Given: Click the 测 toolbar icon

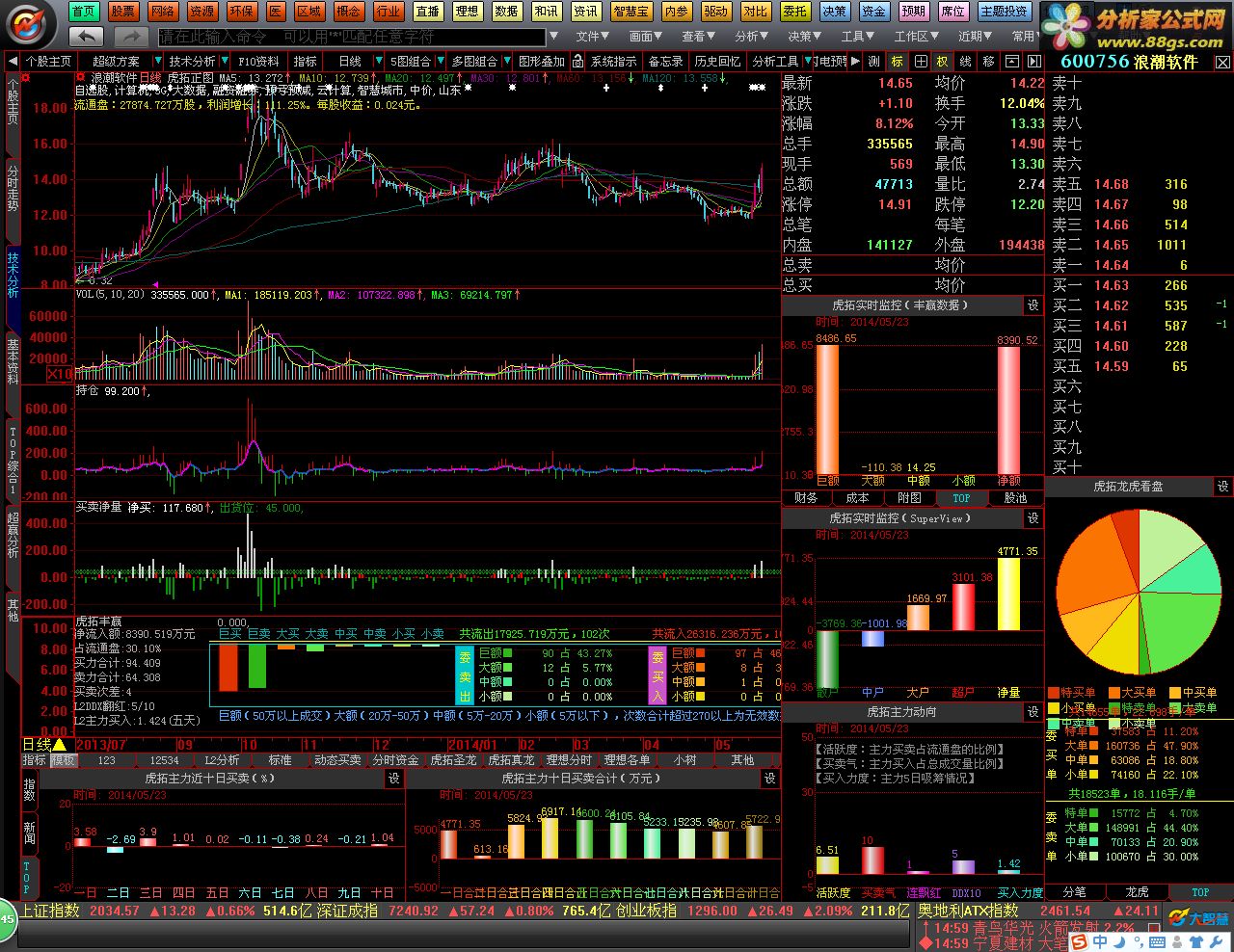Looking at the screenshot, I should (x=873, y=61).
